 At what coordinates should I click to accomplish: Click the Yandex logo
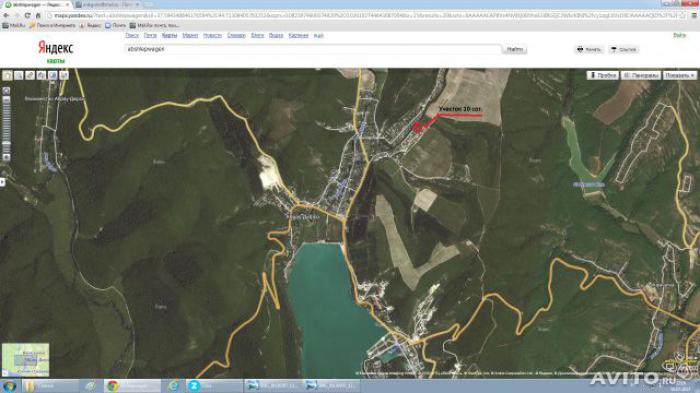click(55, 47)
